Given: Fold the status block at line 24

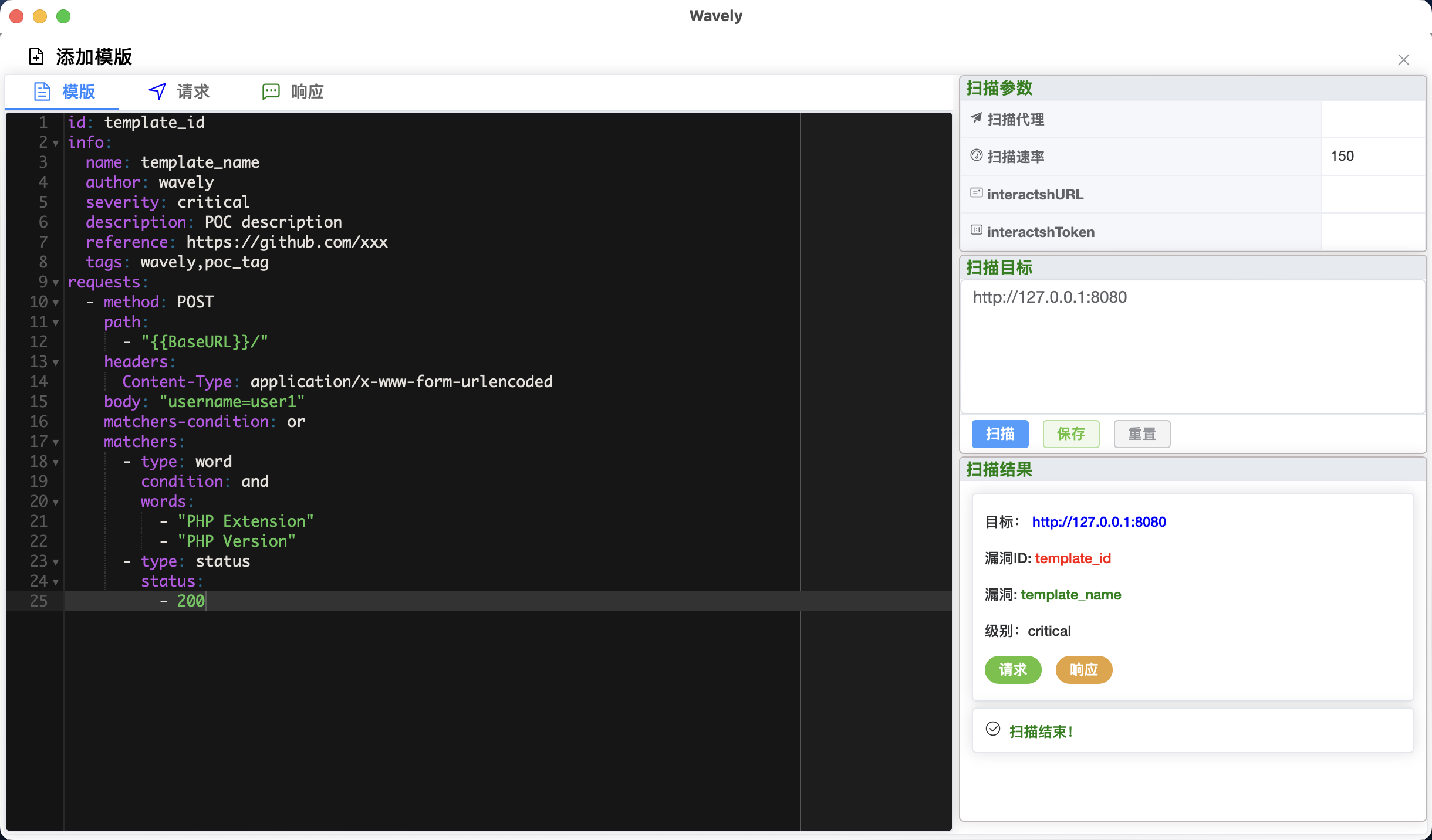Looking at the screenshot, I should tap(56, 582).
